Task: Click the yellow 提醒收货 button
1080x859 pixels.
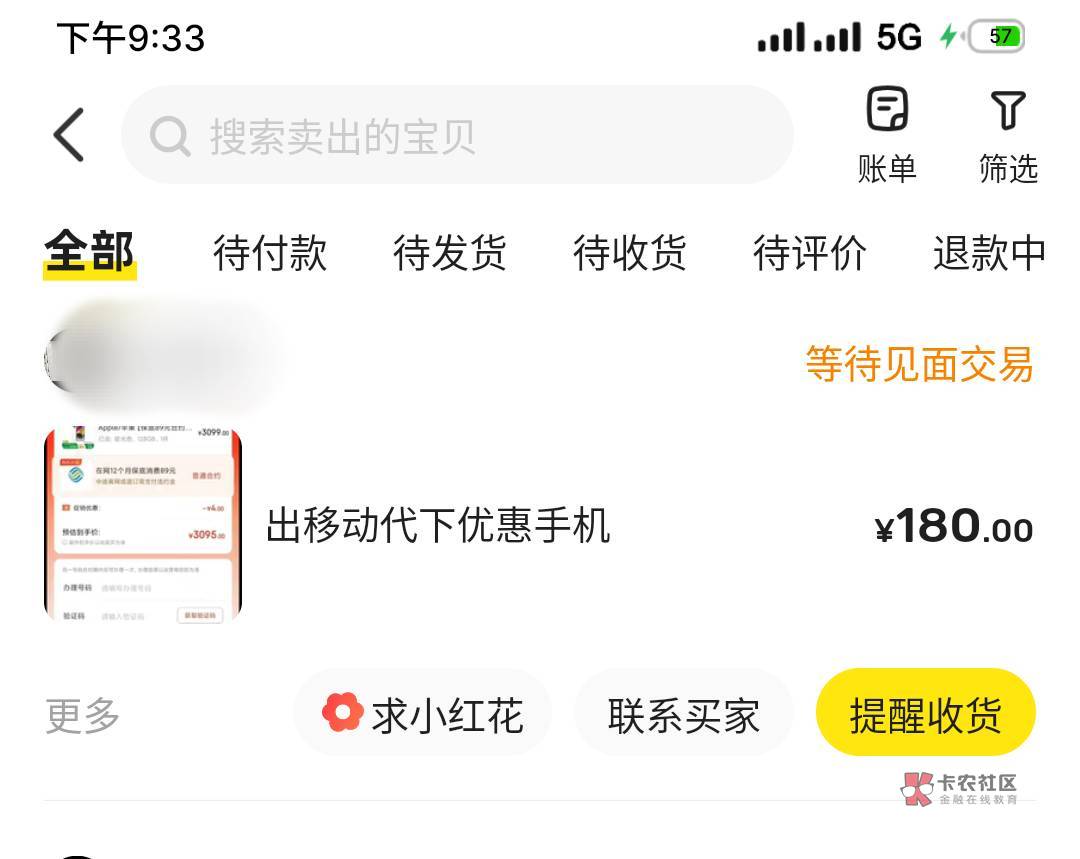Action: pos(926,713)
